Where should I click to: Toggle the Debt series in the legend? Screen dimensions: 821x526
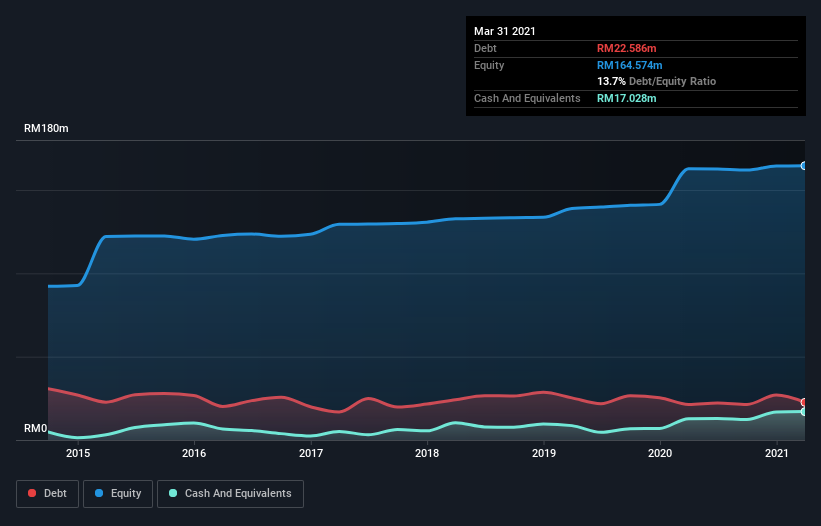click(46, 493)
